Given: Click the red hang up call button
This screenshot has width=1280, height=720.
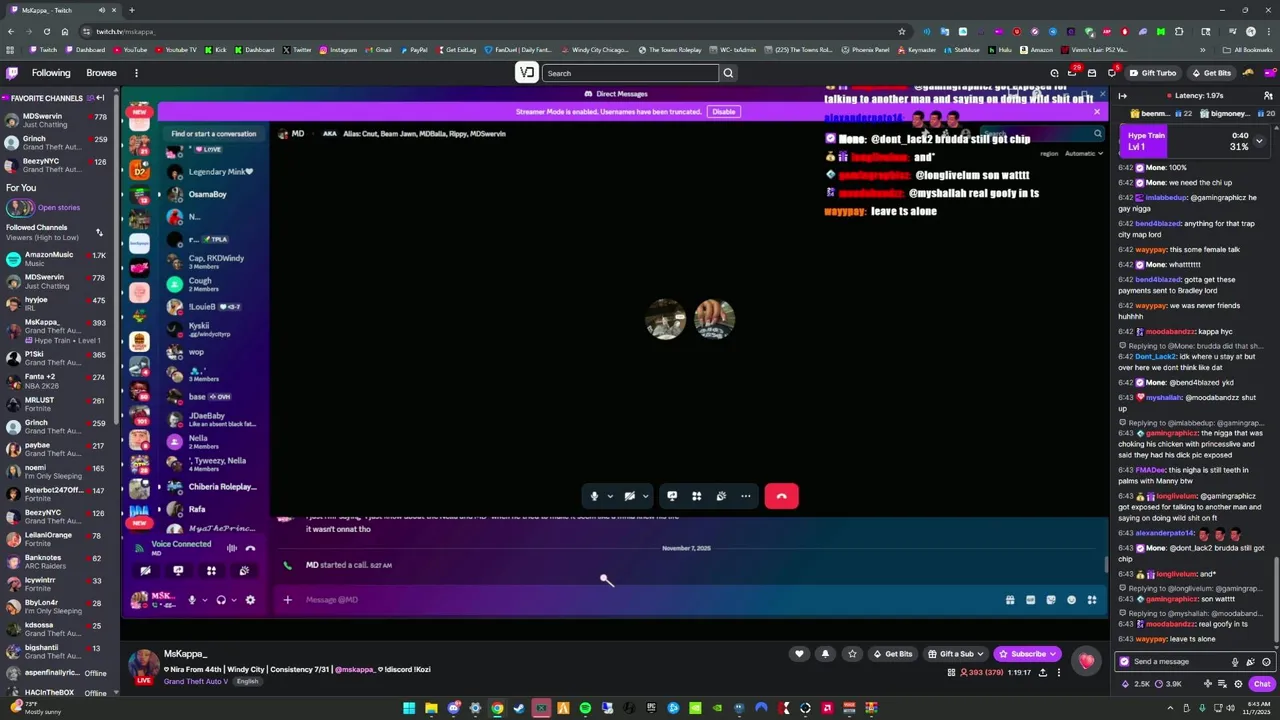Looking at the screenshot, I should coord(781,496).
